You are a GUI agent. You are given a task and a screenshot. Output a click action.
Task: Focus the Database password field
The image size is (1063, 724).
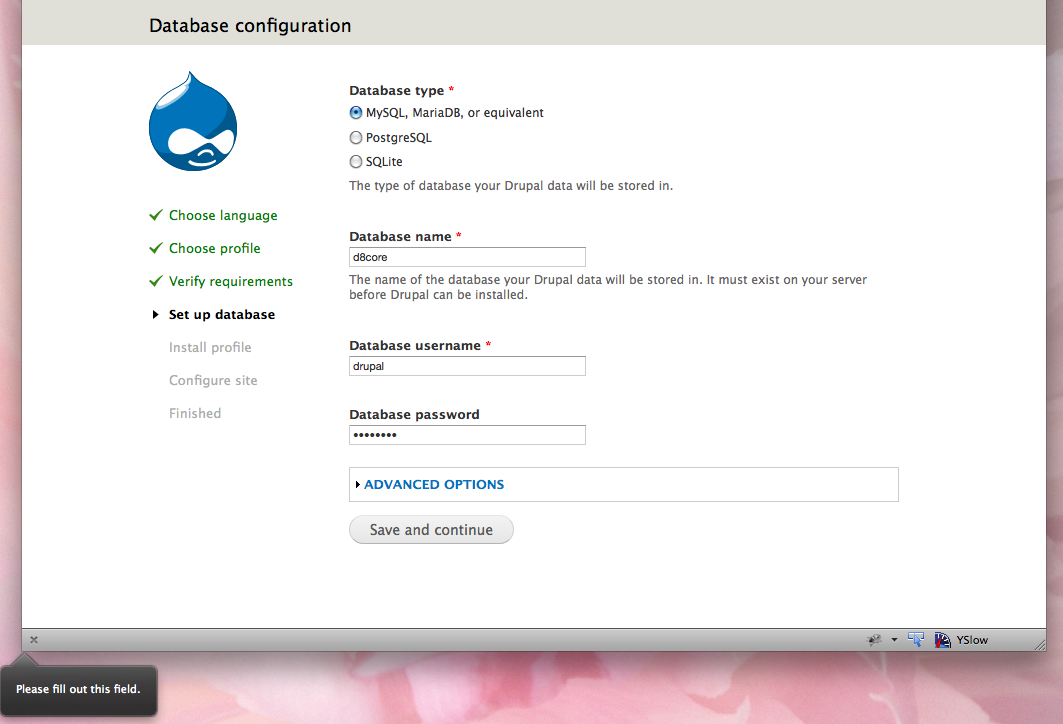tap(467, 435)
